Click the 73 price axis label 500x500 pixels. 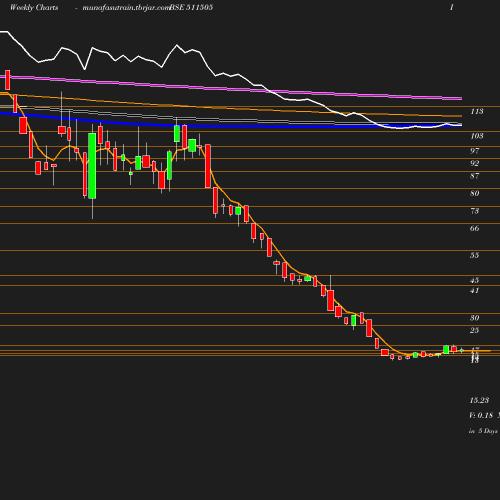click(475, 211)
